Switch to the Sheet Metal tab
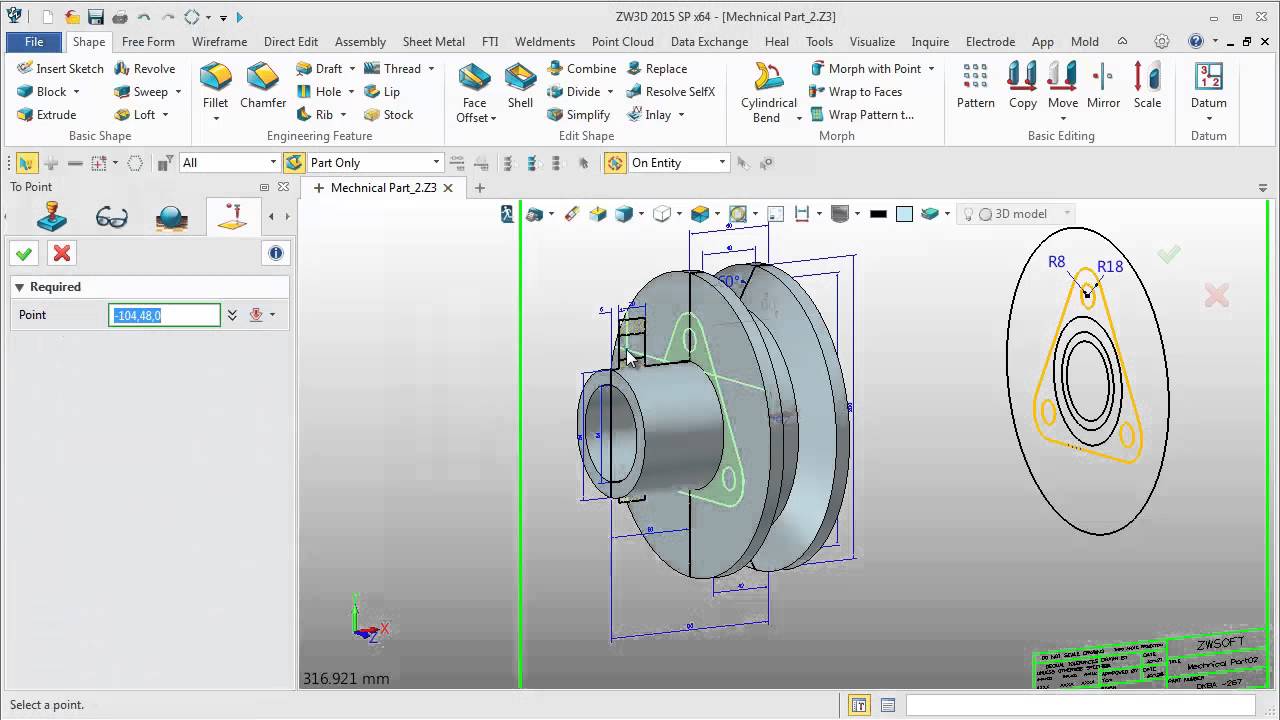The height and width of the screenshot is (720, 1280). (433, 42)
